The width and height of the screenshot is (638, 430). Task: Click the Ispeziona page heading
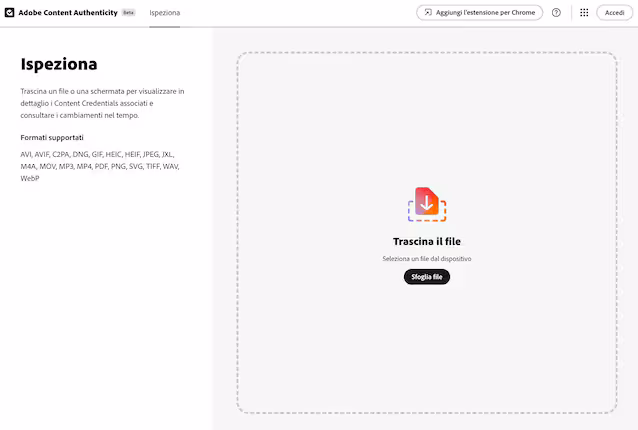[59, 64]
